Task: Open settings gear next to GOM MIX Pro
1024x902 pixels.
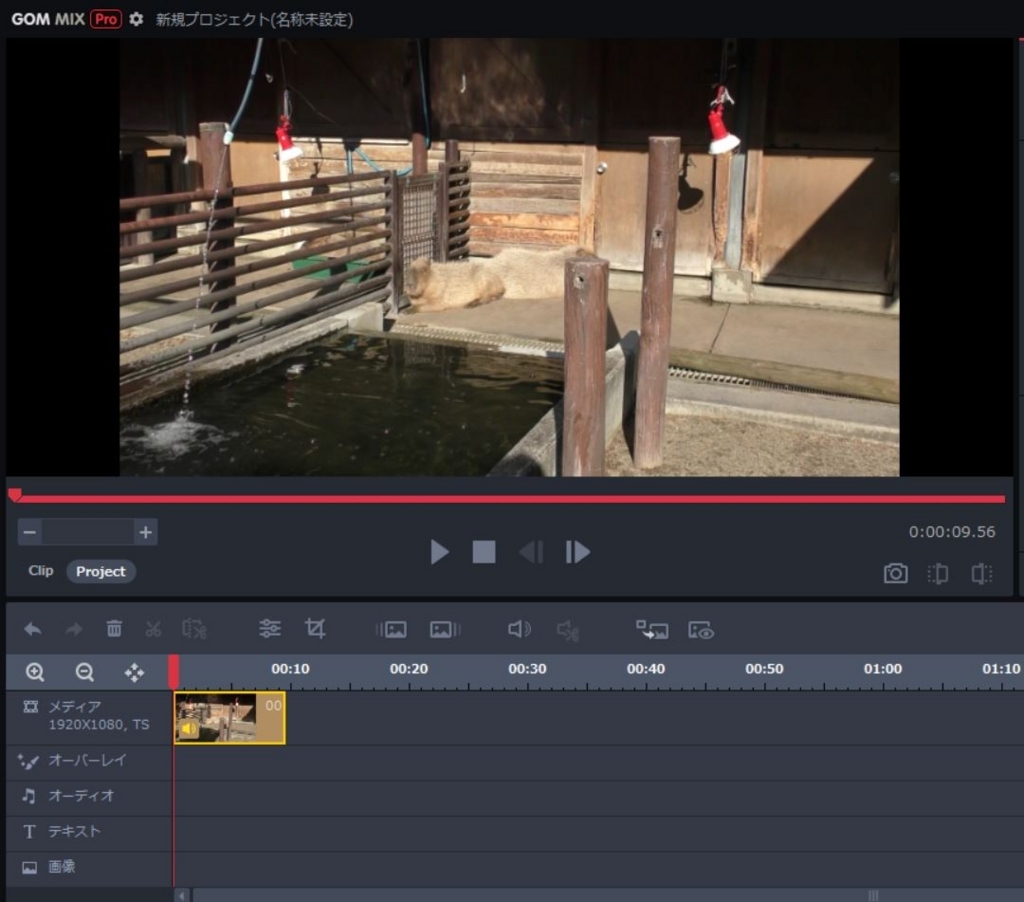Action: click(136, 19)
